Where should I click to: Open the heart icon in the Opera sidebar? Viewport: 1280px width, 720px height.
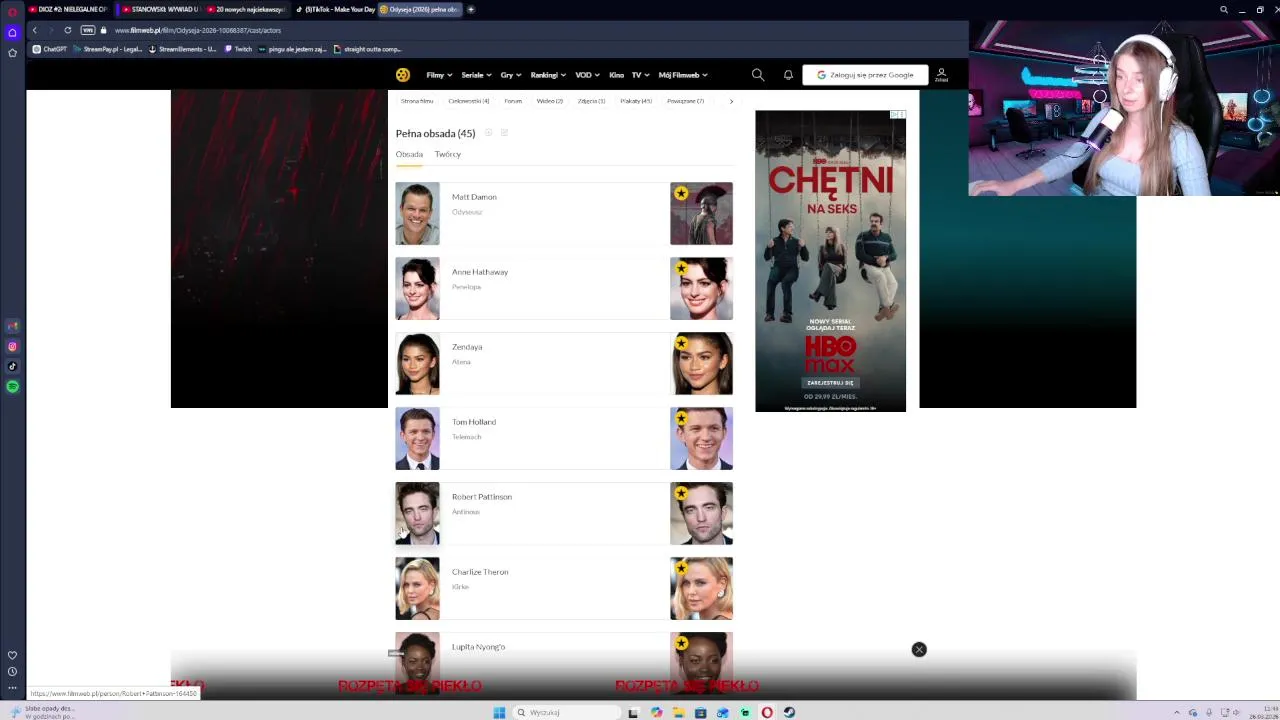pos(12,655)
